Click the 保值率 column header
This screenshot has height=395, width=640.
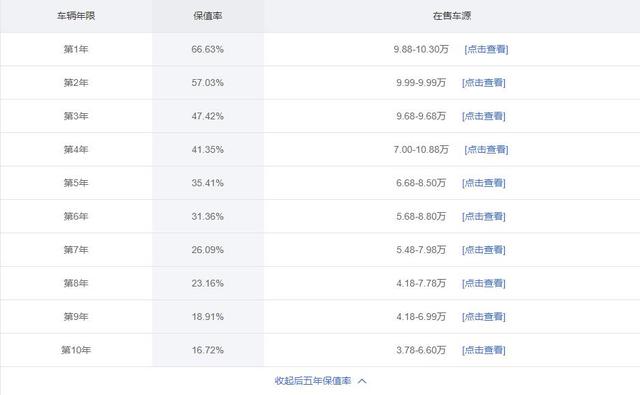click(208, 16)
